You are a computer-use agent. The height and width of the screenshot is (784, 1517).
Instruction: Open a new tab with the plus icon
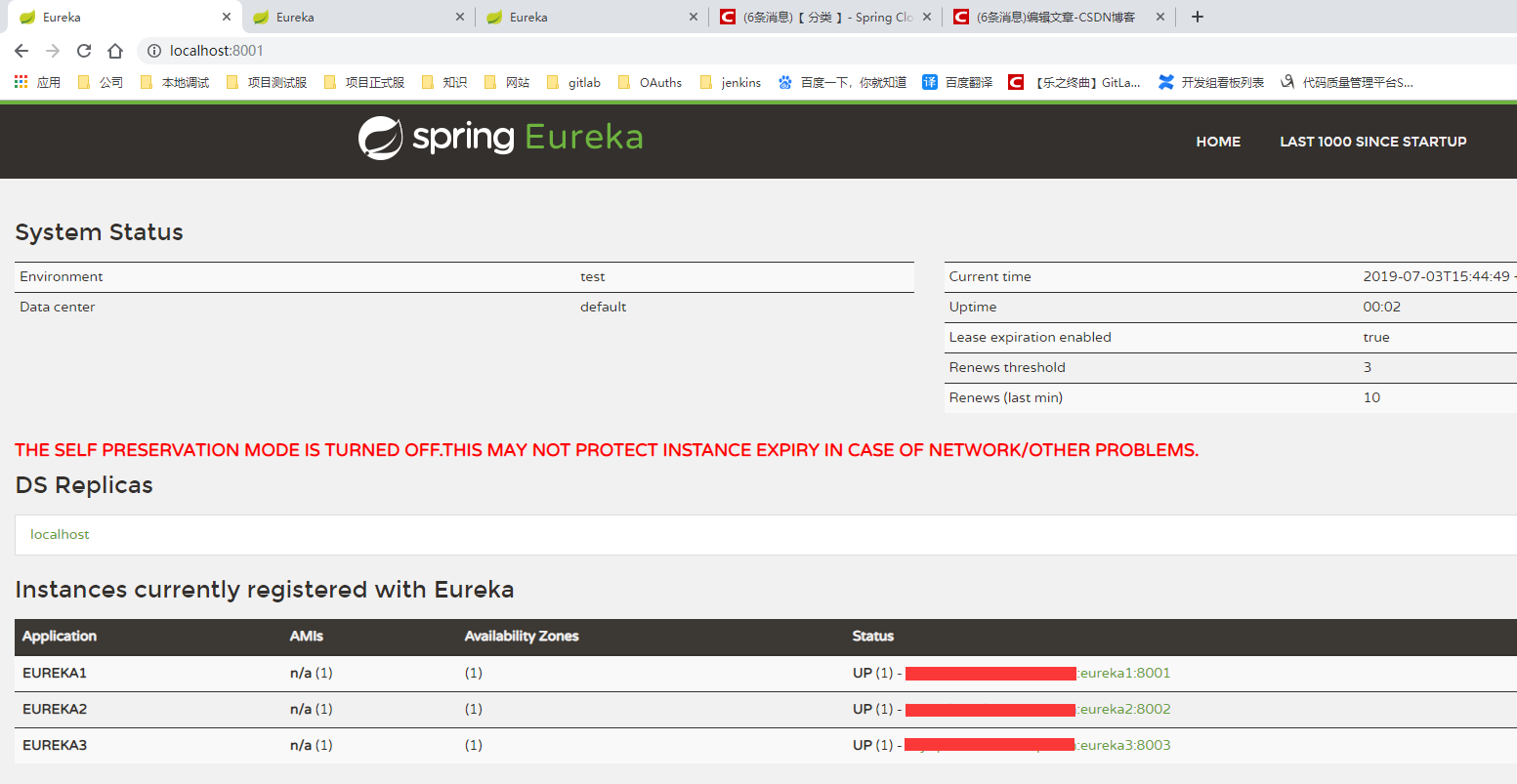pos(1198,17)
